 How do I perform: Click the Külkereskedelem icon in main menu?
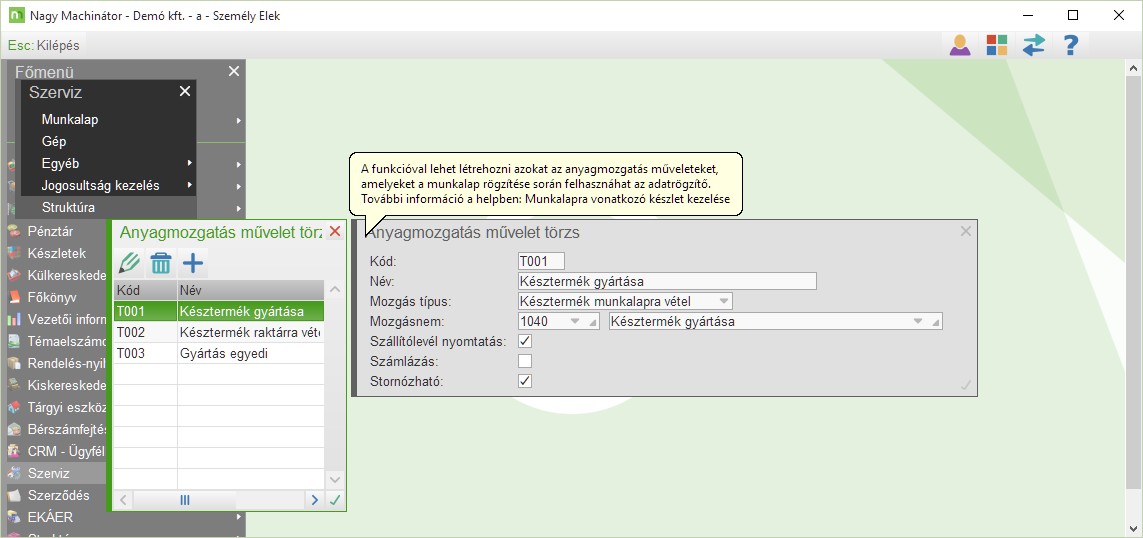click(13, 276)
